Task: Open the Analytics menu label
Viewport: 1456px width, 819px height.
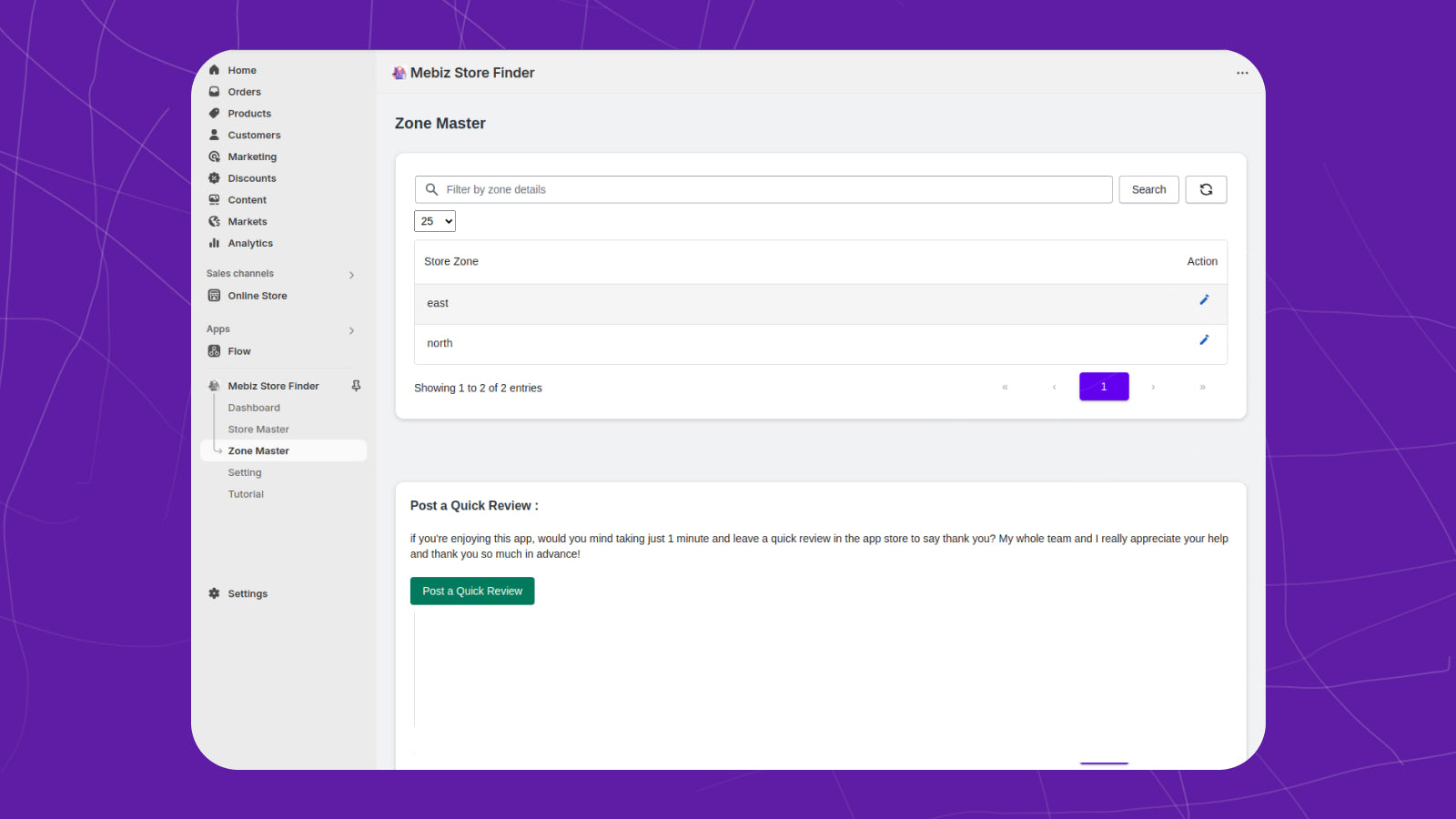Action: 250,243
